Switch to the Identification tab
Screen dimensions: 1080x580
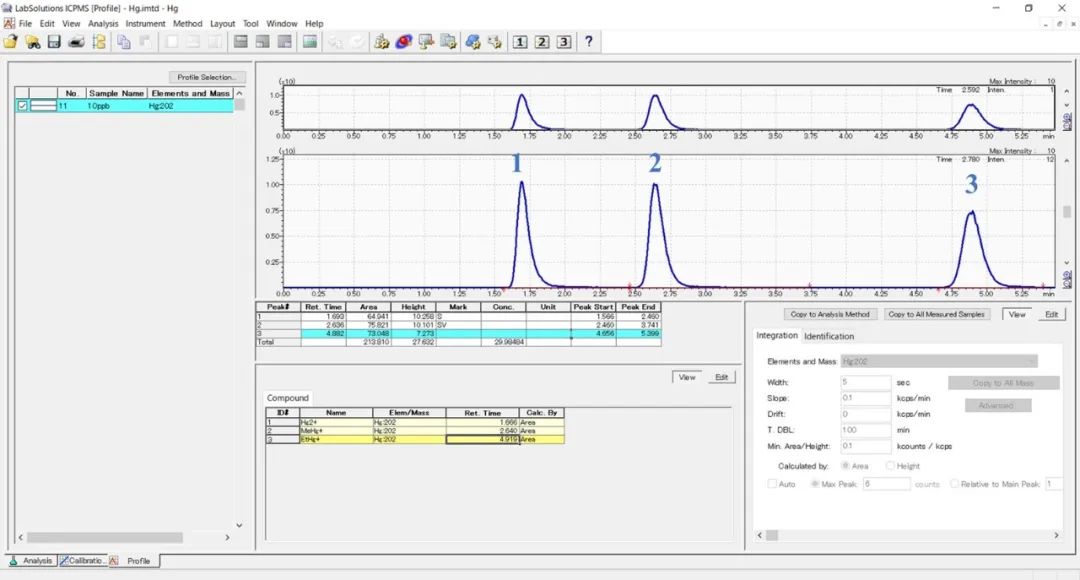tap(829, 336)
